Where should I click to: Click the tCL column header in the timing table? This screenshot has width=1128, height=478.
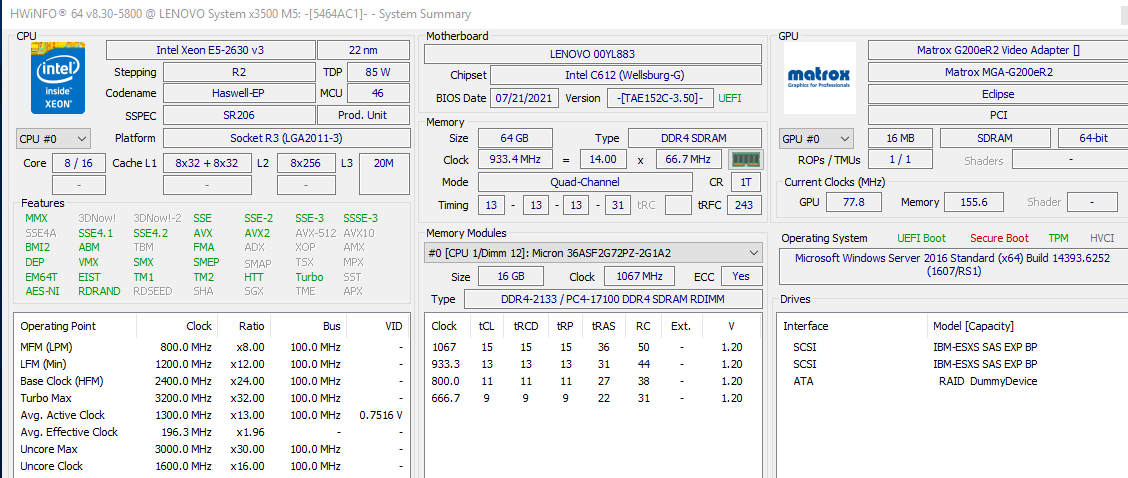coord(489,326)
